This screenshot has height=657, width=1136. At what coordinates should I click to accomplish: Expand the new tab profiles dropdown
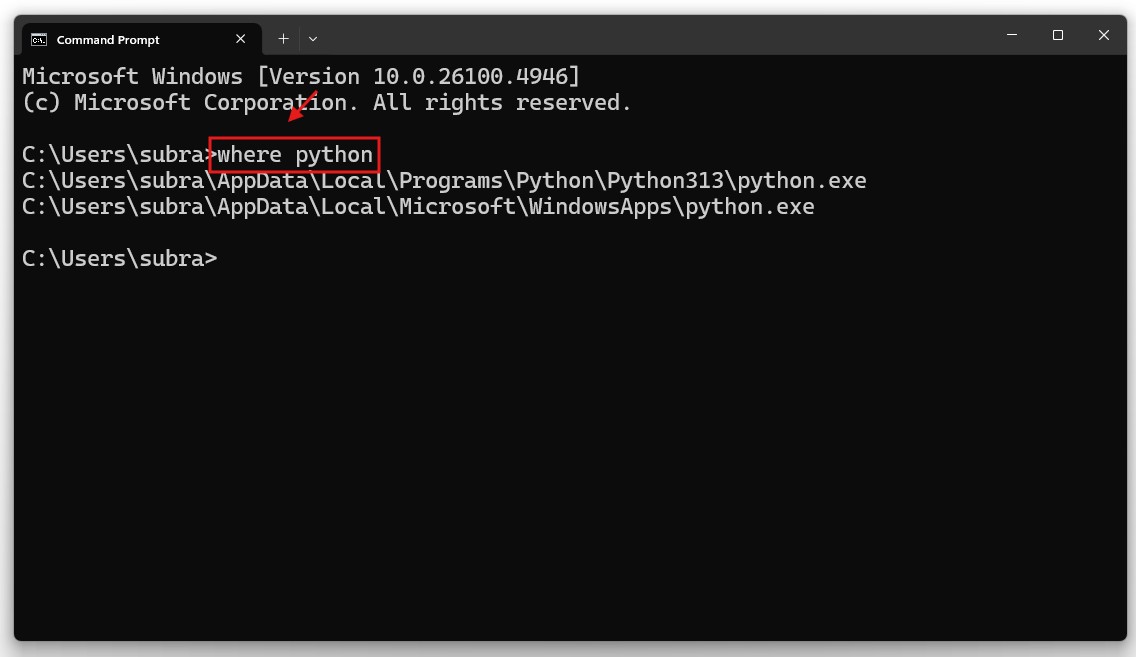point(313,39)
